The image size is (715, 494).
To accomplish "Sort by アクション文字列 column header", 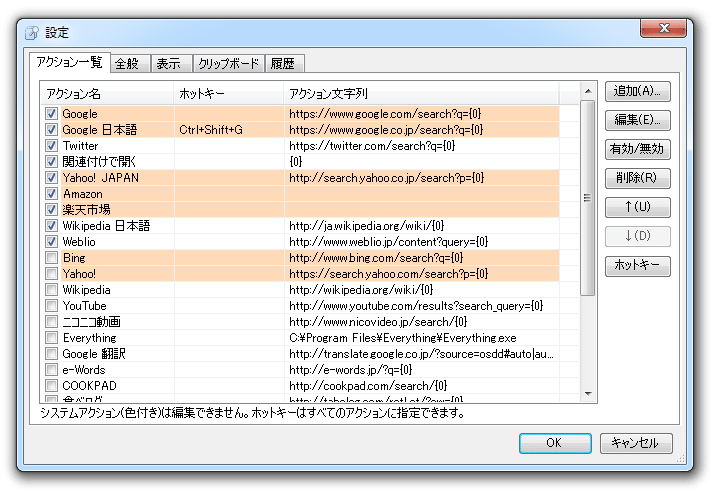I will (x=421, y=94).
